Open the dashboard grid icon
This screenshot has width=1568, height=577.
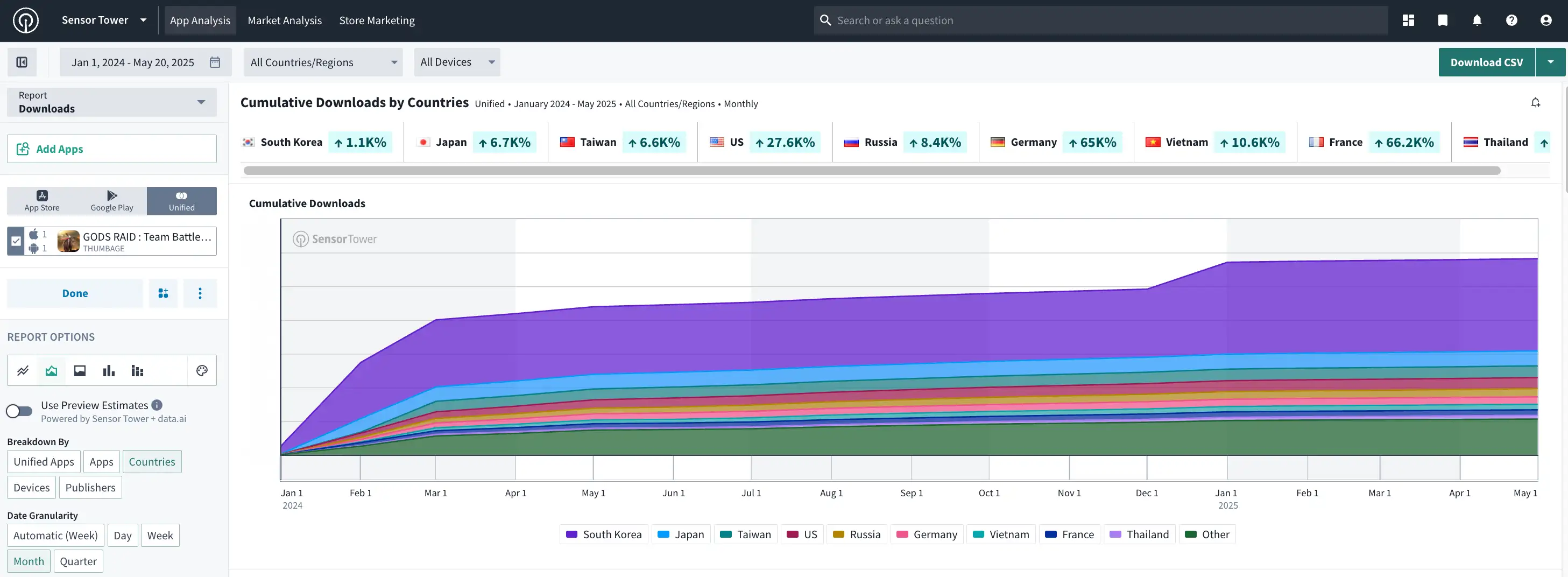1408,20
